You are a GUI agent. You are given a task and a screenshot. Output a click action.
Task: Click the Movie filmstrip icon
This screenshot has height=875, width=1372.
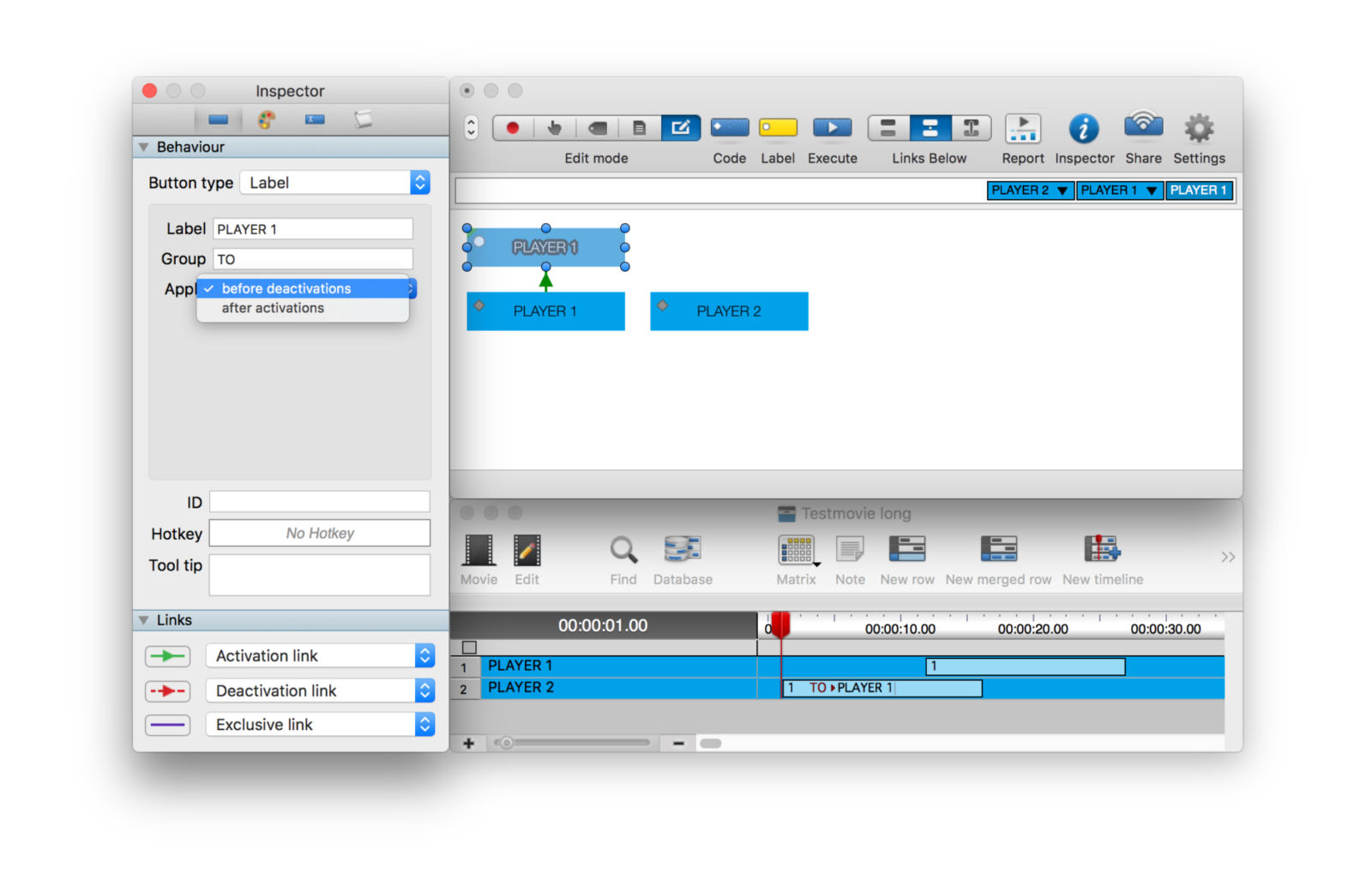[x=478, y=550]
